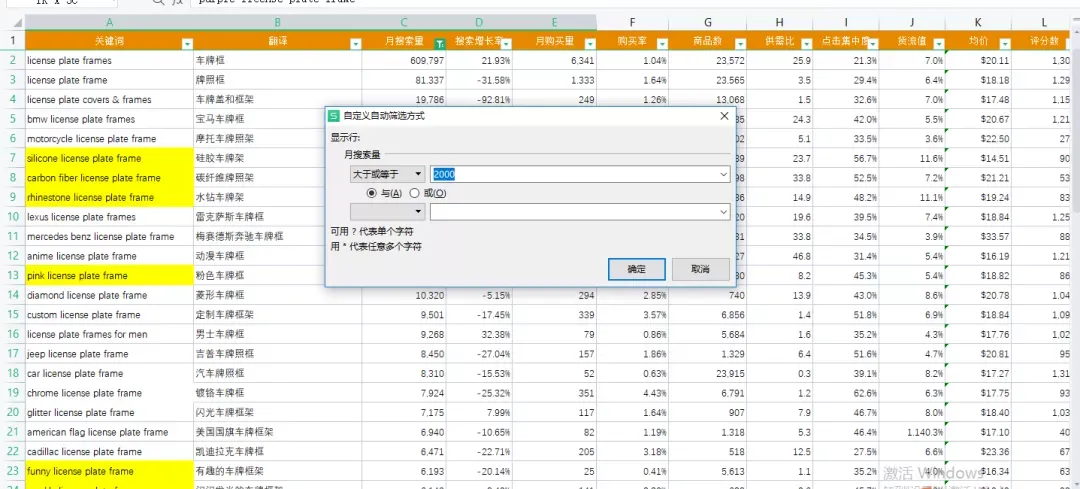Click the formula bar text
Image resolution: width=1080 pixels, height=489 pixels.
click(276, 2)
